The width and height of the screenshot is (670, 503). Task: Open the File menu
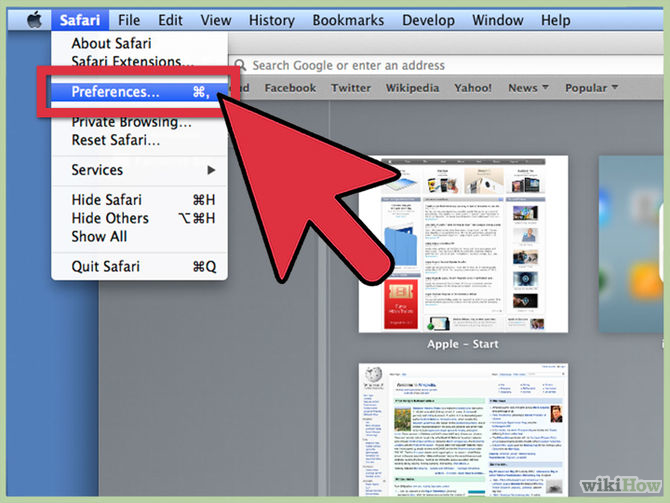[x=129, y=20]
